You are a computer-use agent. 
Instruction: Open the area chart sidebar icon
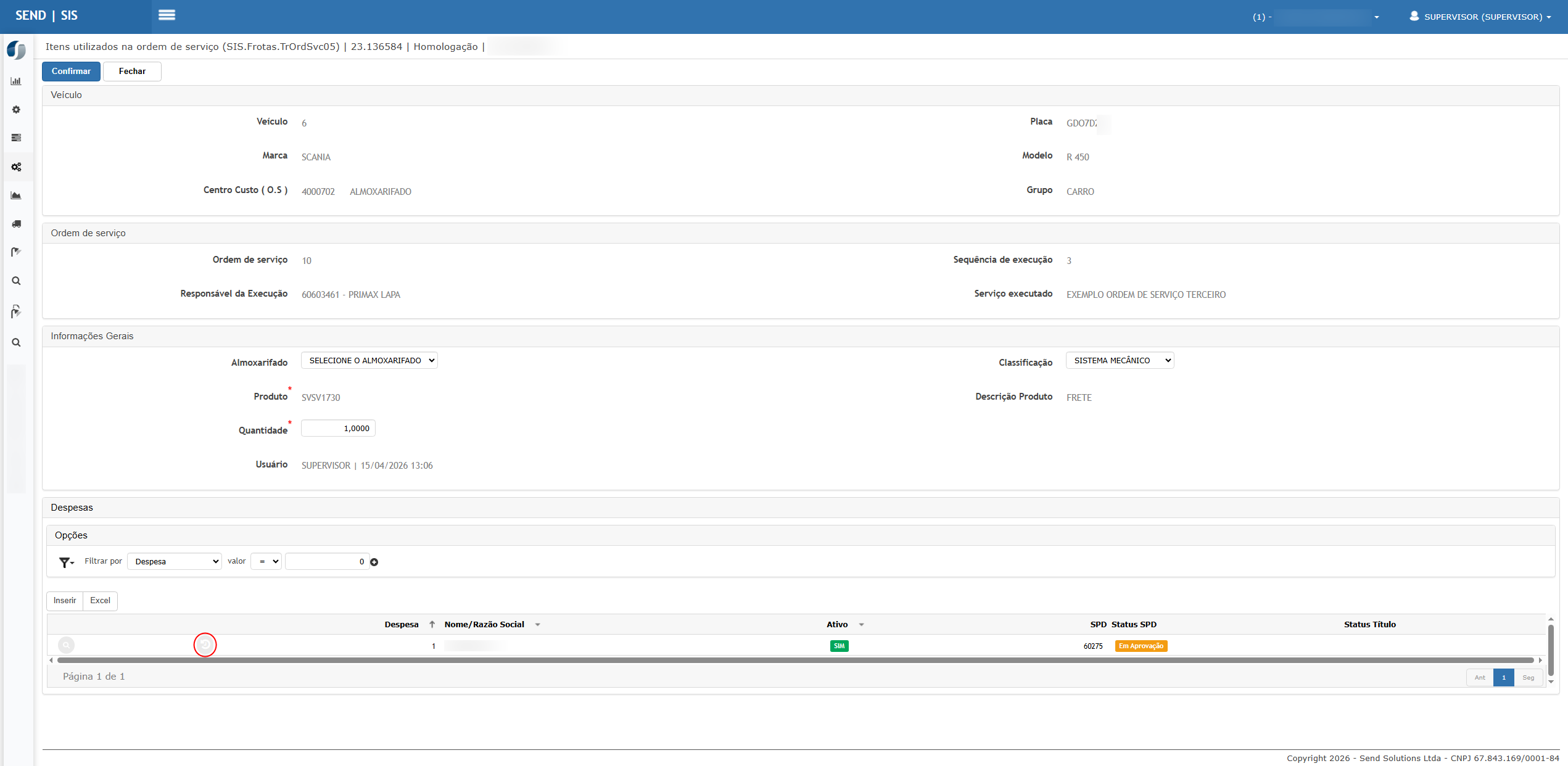coord(16,196)
